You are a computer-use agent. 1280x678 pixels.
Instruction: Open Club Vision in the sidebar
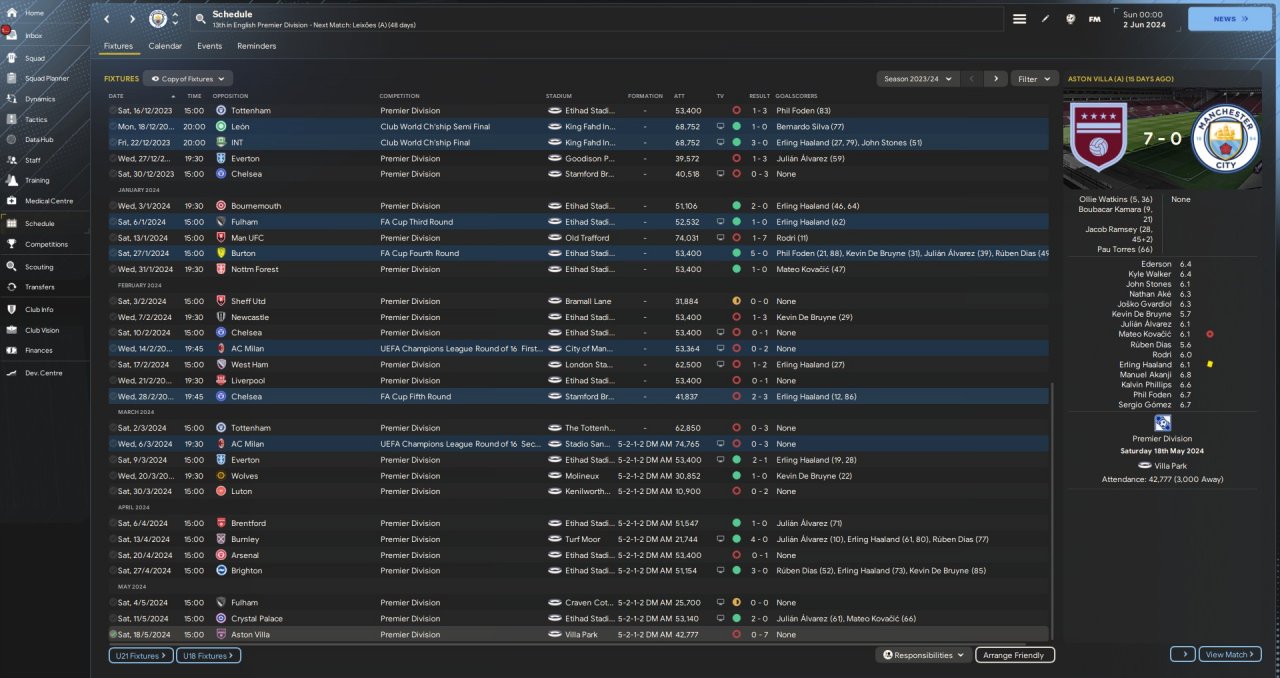pyautogui.click(x=42, y=330)
